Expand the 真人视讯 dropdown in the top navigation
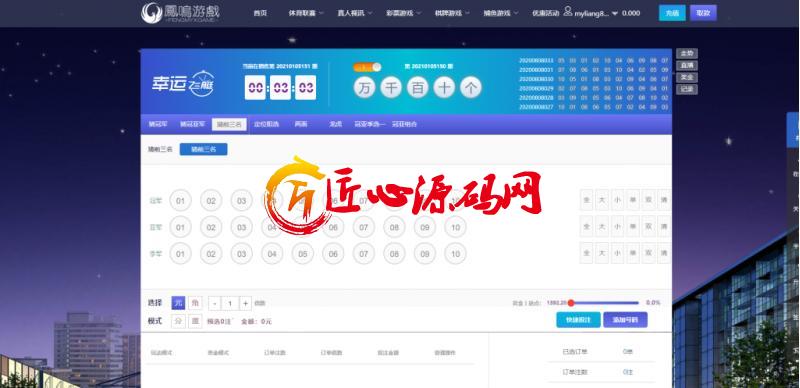 coord(355,13)
